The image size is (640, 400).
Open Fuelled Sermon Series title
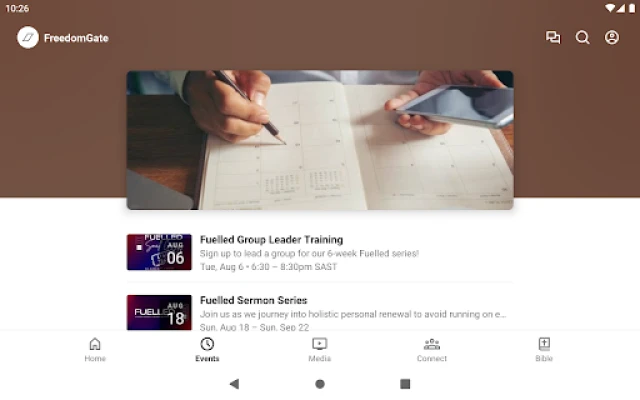pos(253,300)
